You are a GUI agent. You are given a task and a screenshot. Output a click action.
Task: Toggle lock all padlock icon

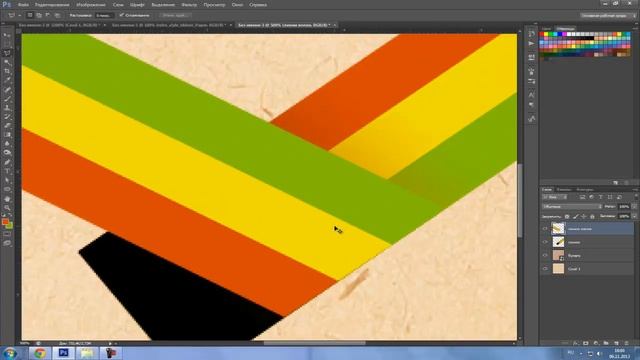592,216
